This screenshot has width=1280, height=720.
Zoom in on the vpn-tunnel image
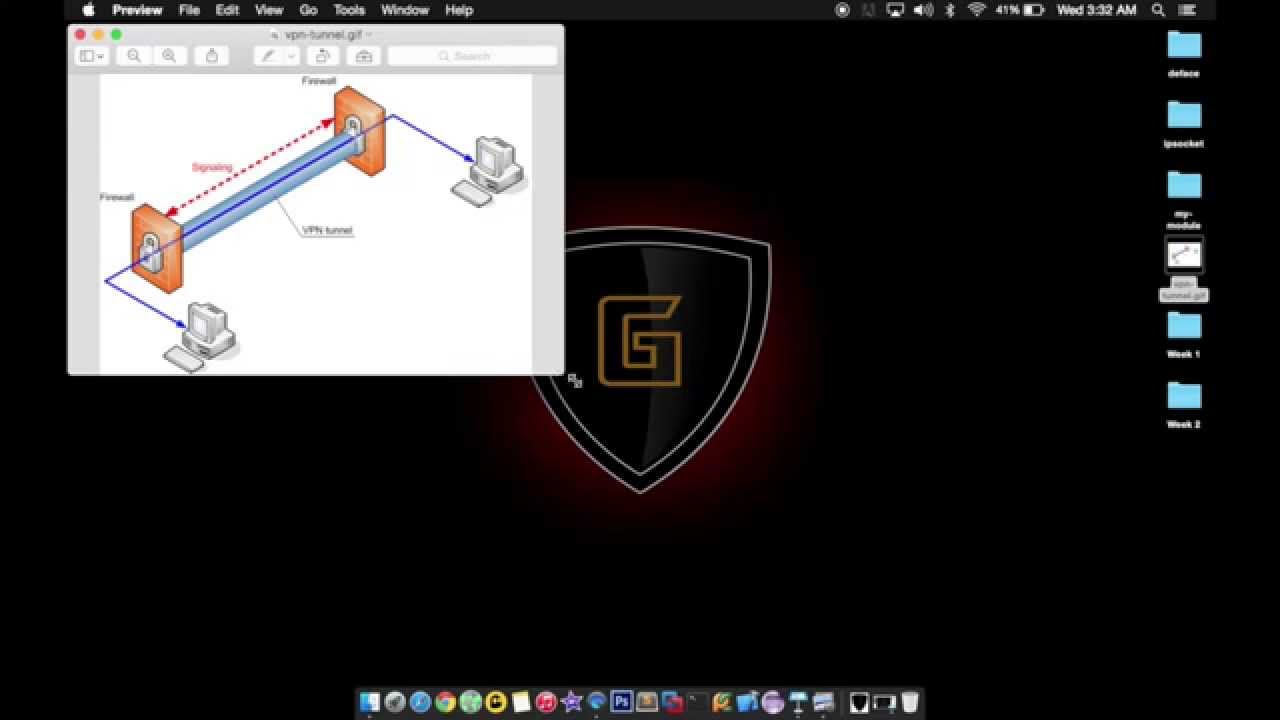[169, 56]
